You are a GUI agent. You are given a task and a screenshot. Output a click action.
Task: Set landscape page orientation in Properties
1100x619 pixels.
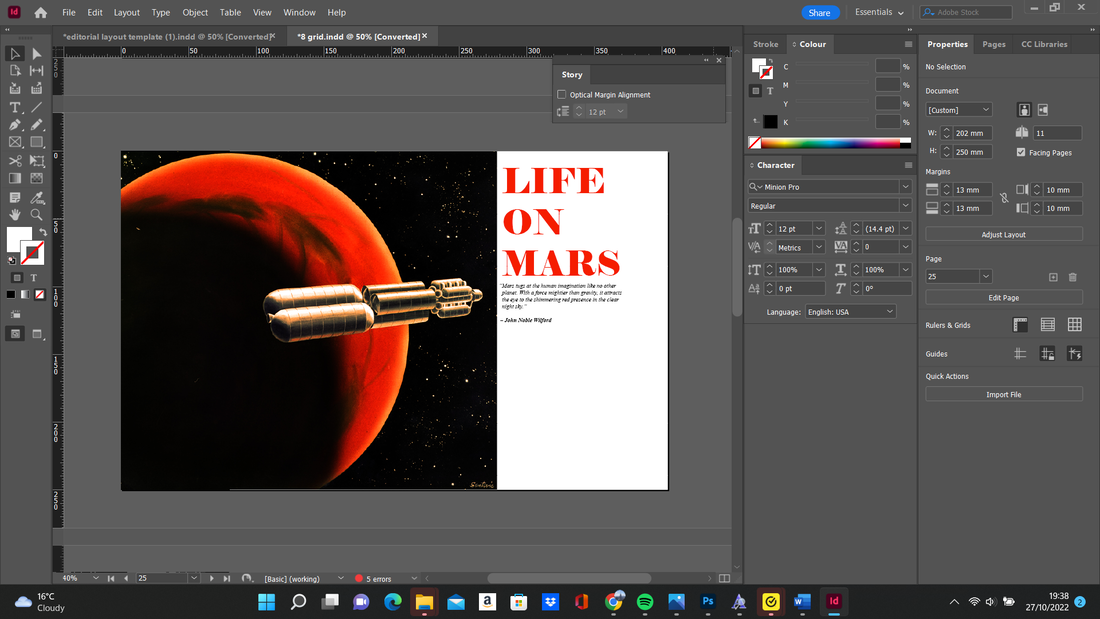tap(1043, 110)
